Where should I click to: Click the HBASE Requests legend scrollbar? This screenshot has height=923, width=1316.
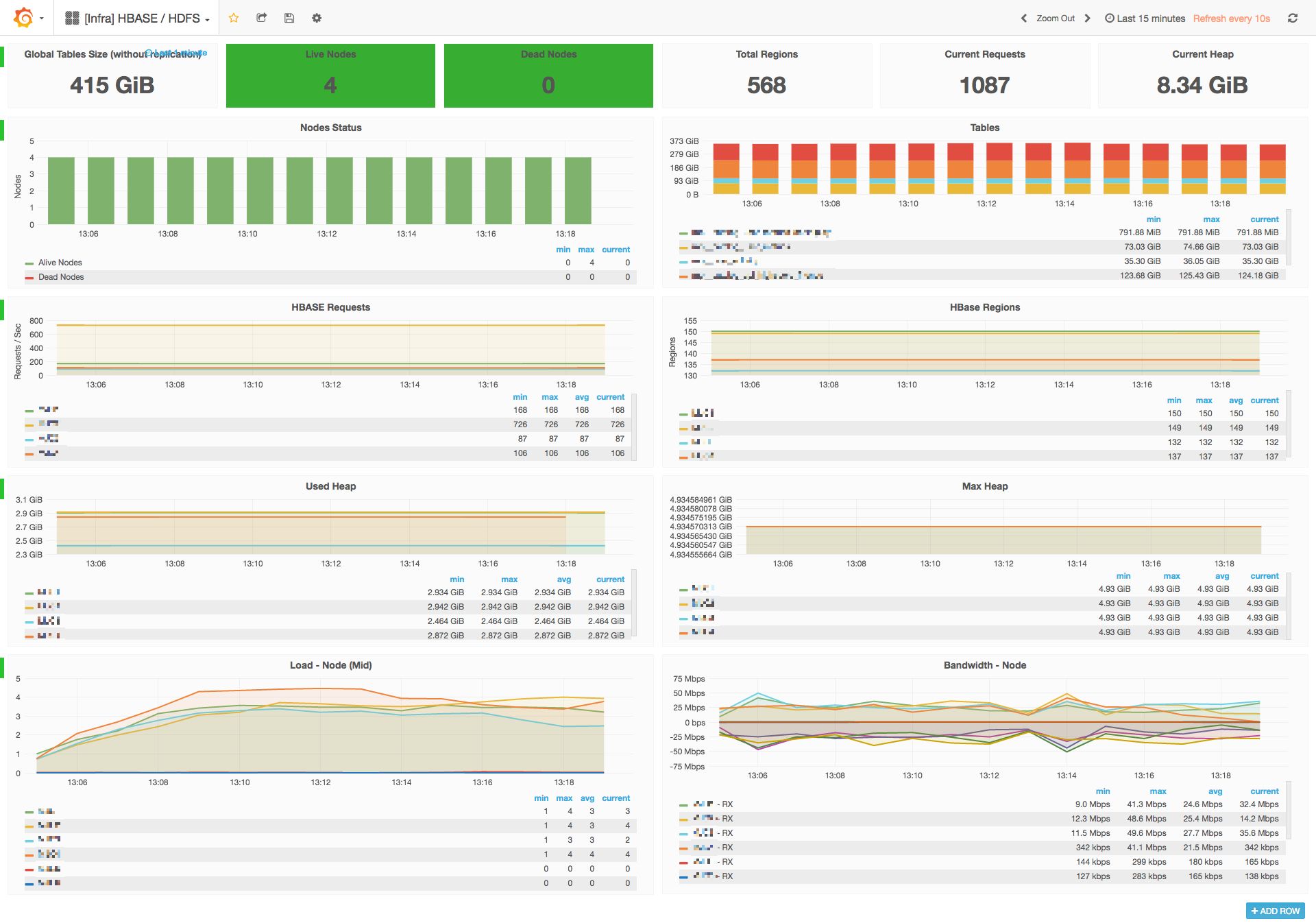[x=634, y=427]
